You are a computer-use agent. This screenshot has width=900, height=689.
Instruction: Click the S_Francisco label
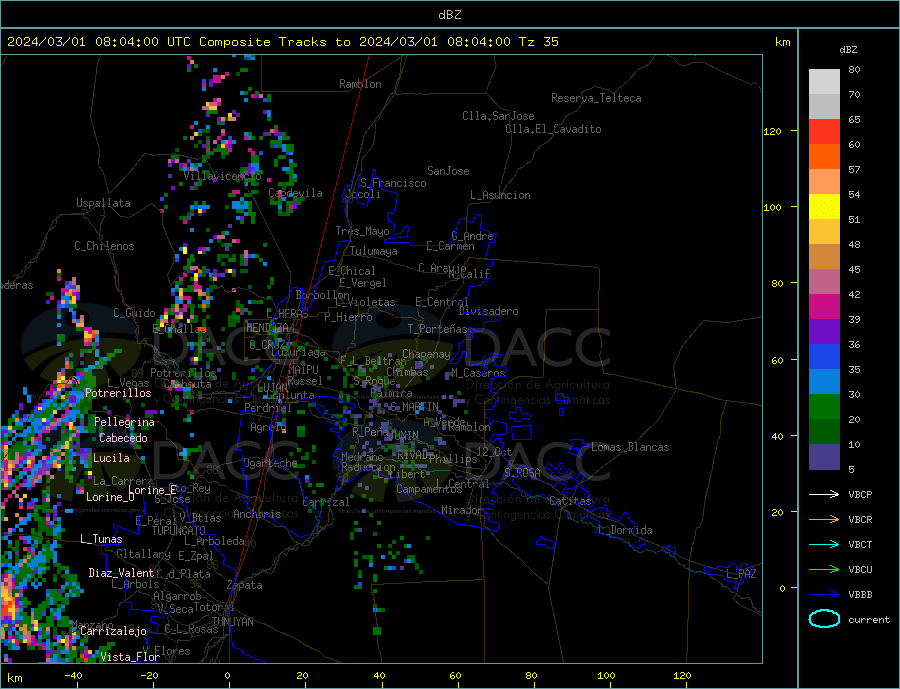click(393, 183)
